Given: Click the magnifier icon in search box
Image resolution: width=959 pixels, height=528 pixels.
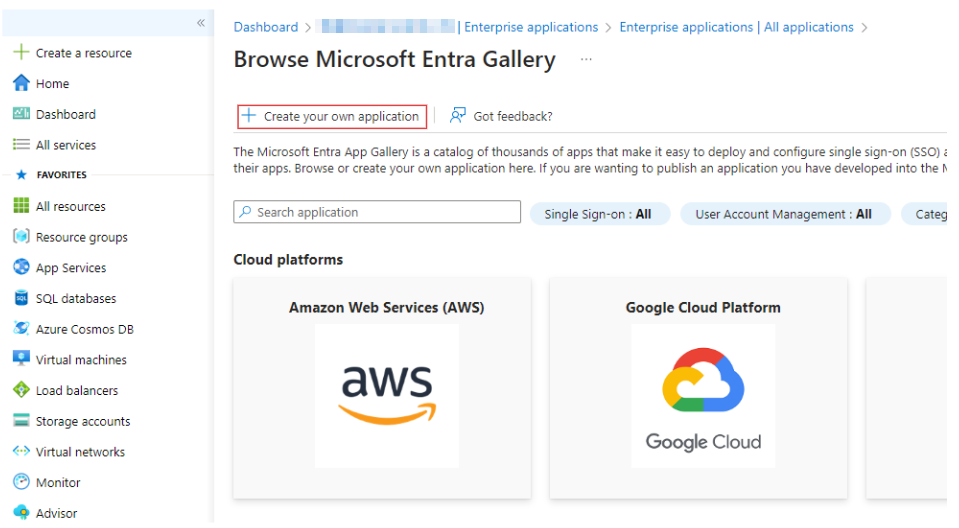Looking at the screenshot, I should pyautogui.click(x=245, y=212).
